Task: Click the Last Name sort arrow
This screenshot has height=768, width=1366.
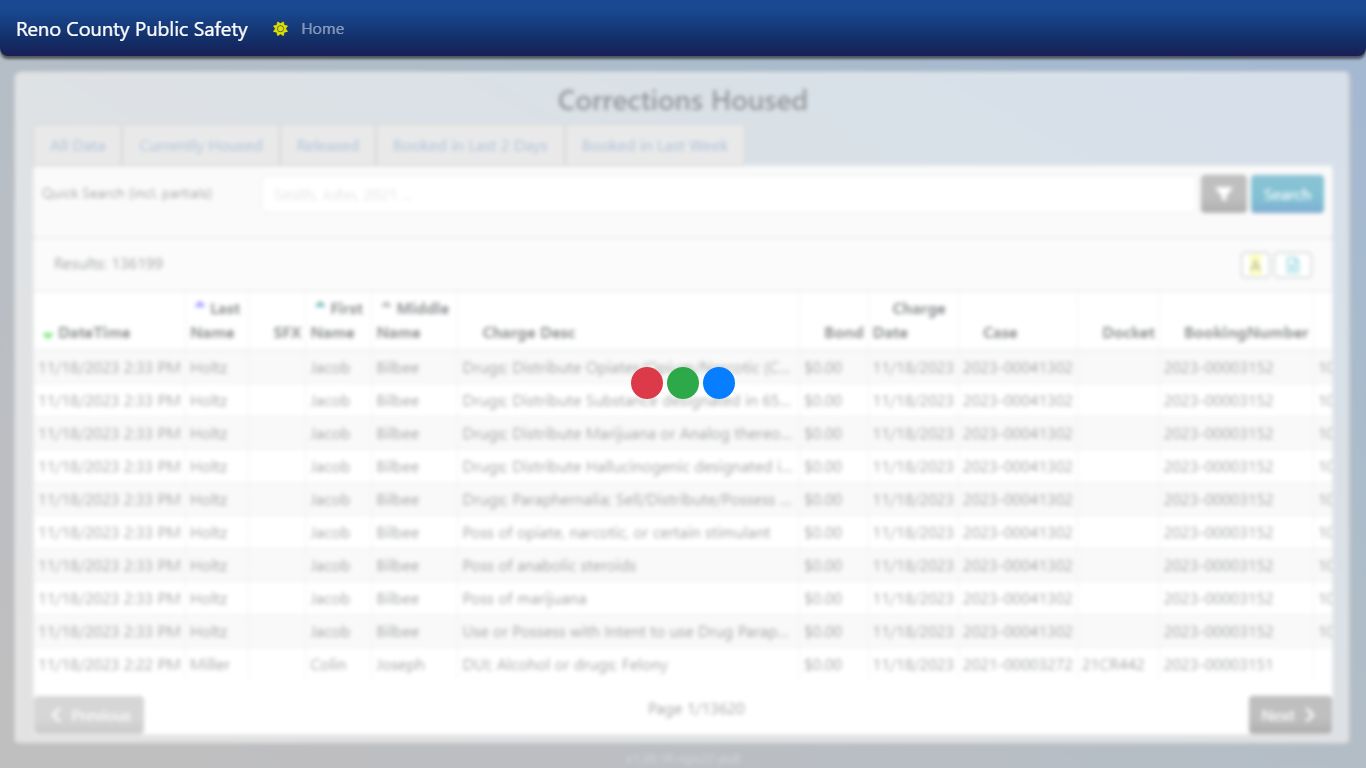Action: [x=199, y=305]
